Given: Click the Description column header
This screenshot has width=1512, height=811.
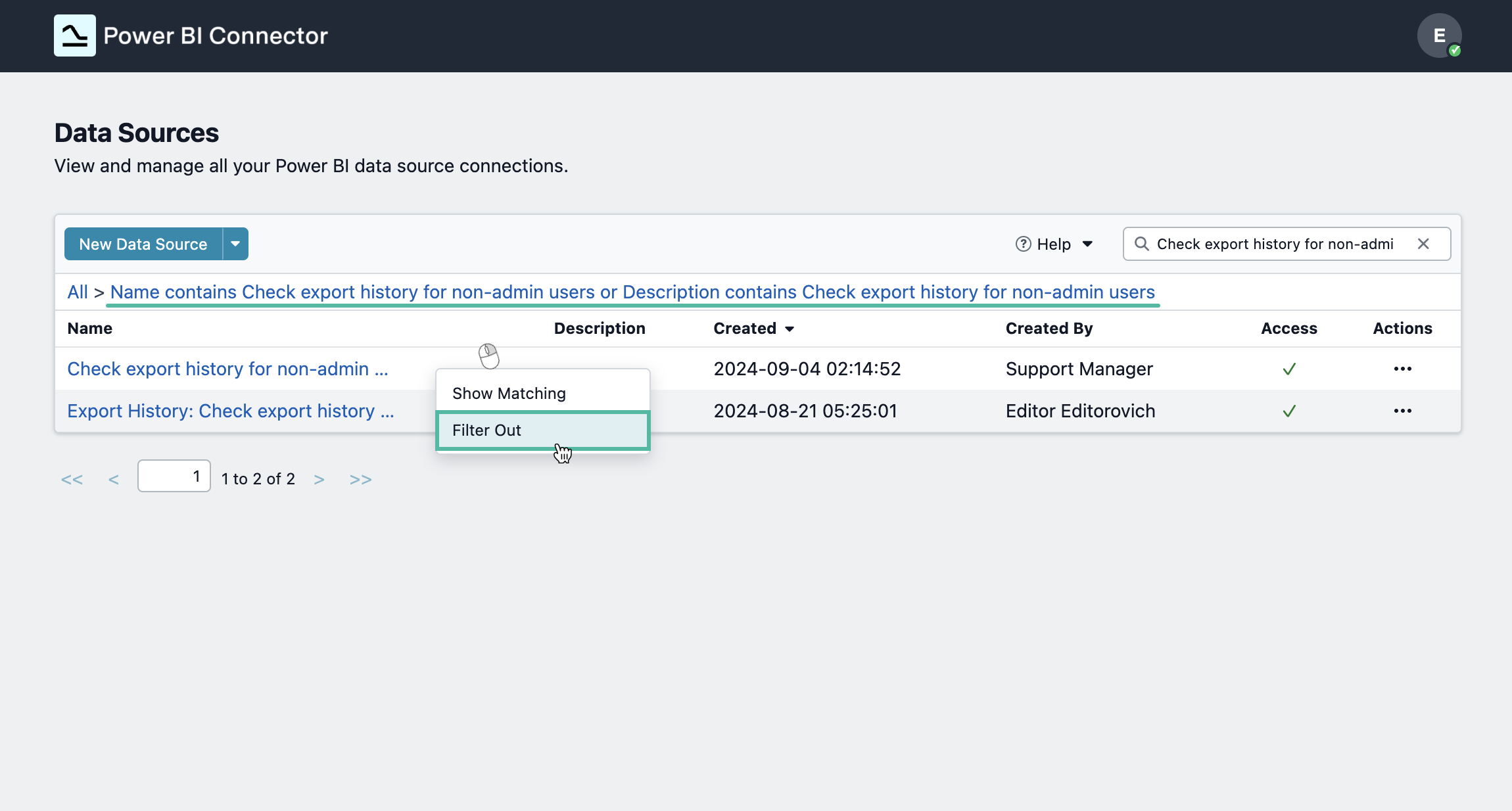Looking at the screenshot, I should [600, 328].
